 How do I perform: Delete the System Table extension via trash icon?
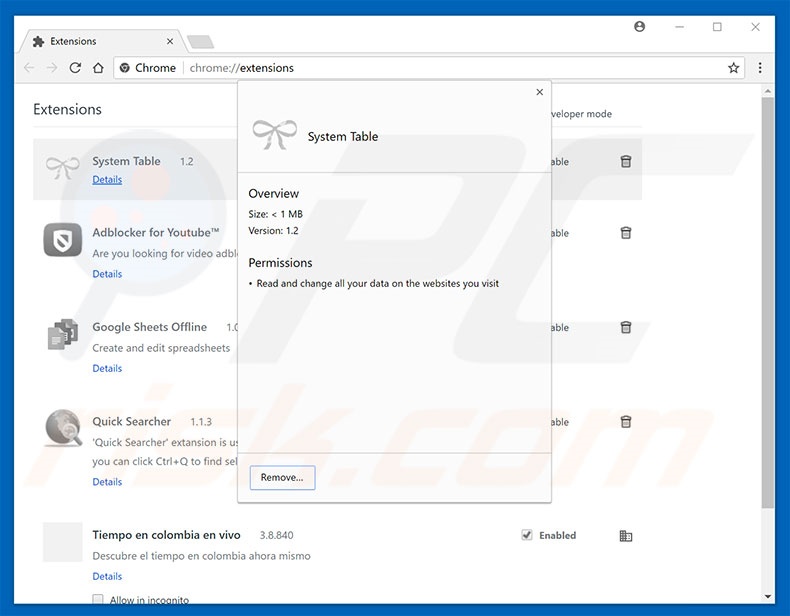(626, 161)
